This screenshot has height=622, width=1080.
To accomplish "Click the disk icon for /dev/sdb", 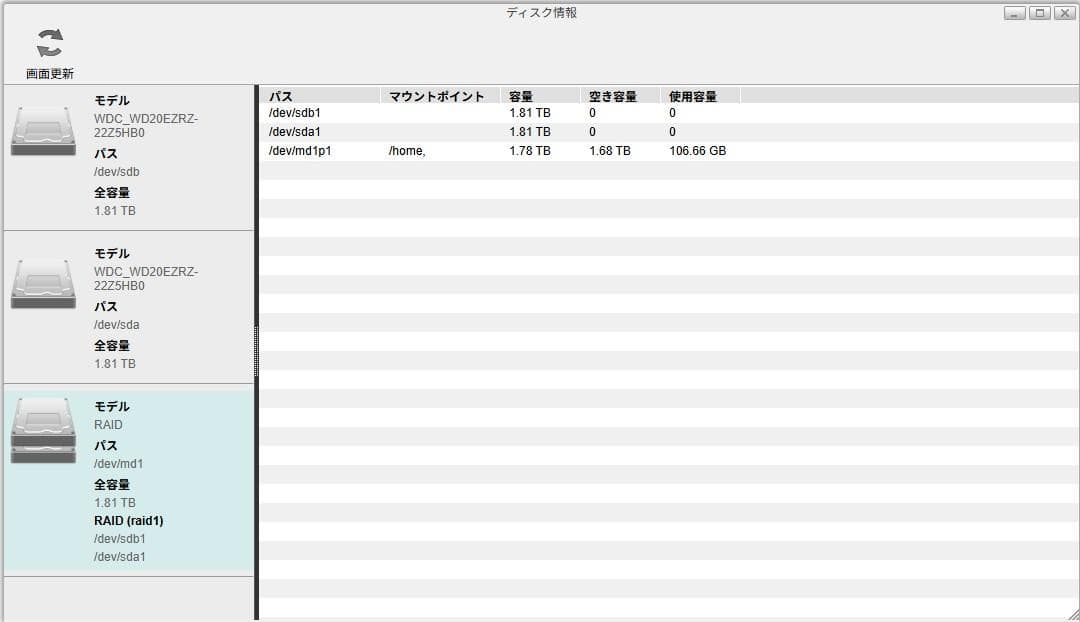I will point(42,132).
